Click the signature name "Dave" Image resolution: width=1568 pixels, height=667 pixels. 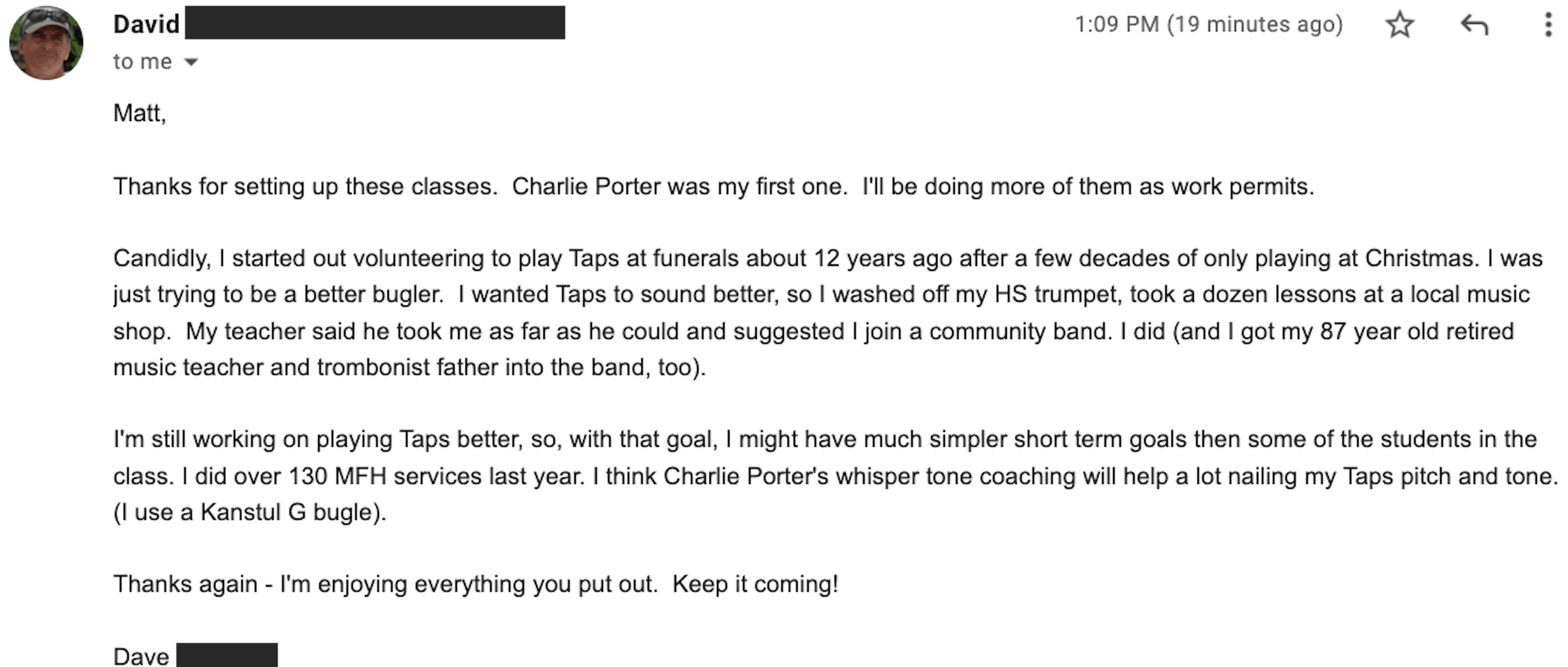tap(141, 656)
